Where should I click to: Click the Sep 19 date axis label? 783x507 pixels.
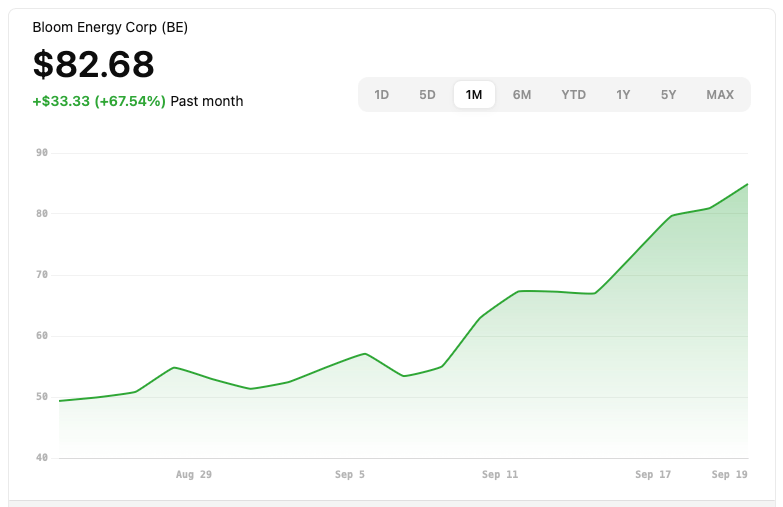click(x=730, y=475)
